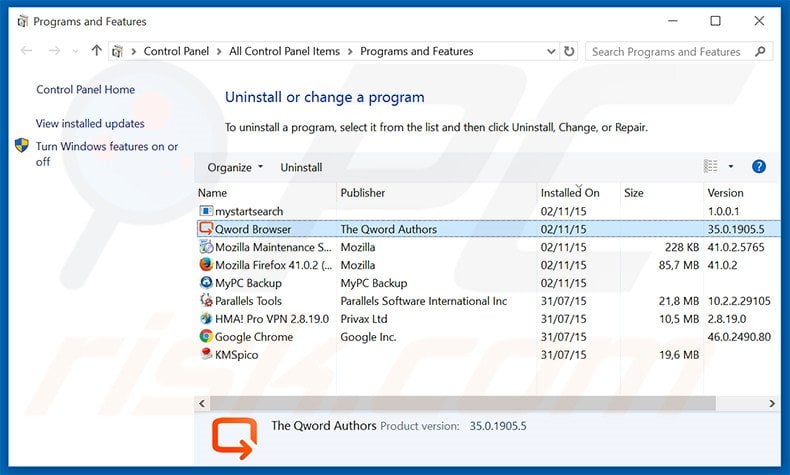The image size is (790, 475).
Task: Open the help question mark icon
Action: click(x=759, y=167)
